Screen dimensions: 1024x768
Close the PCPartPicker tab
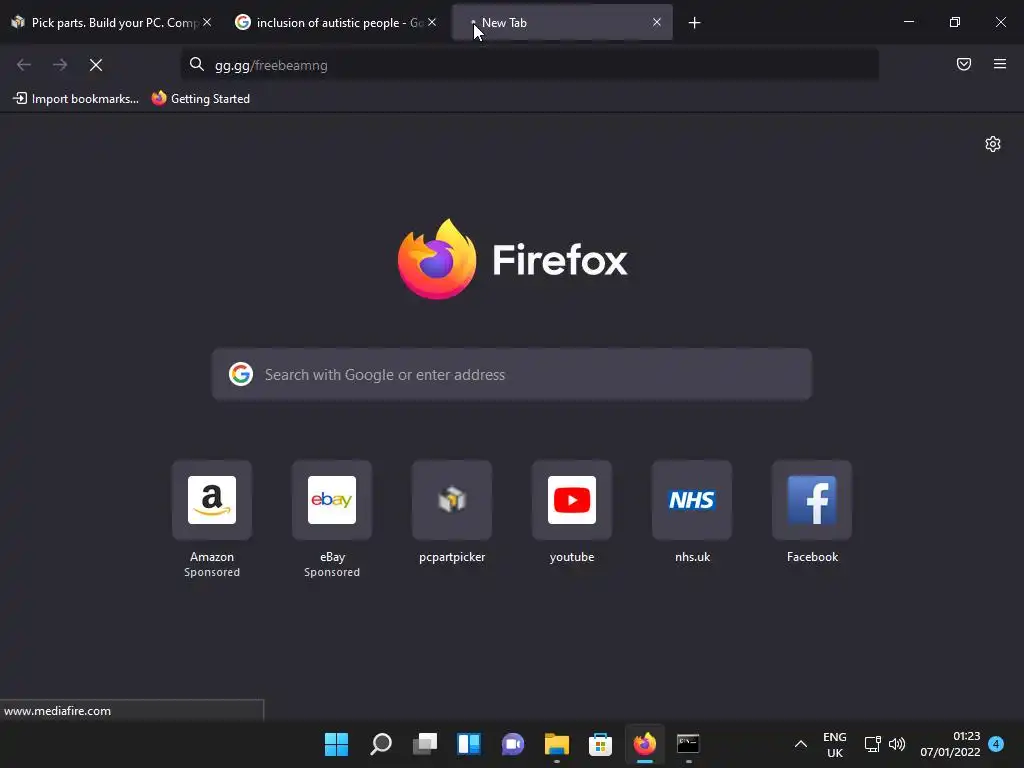coord(207,22)
